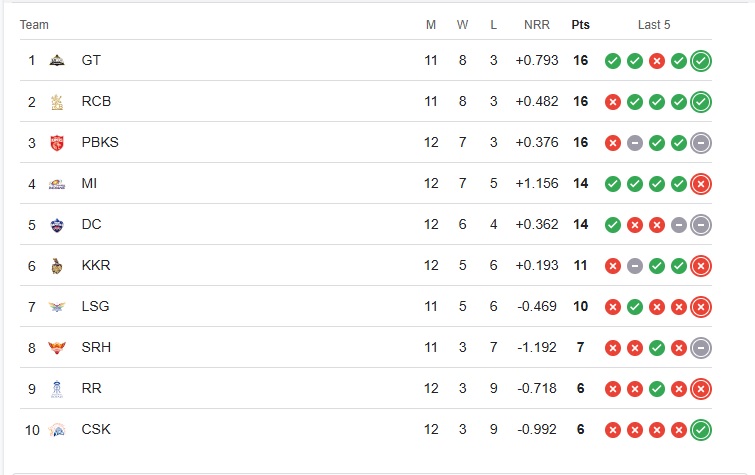
Task: Open GT's most recent match result
Action: click(x=701, y=60)
